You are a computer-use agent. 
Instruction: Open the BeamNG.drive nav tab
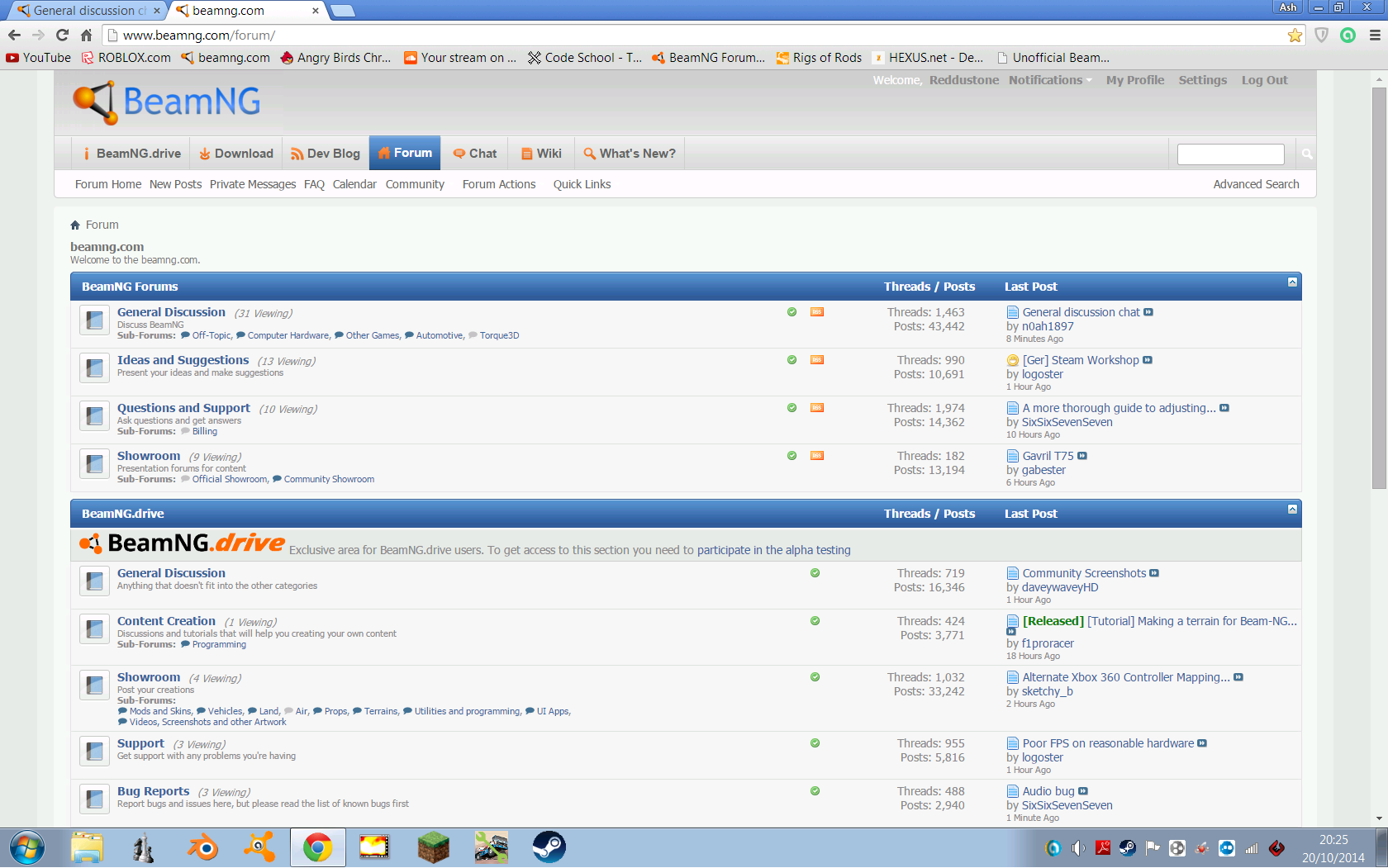point(131,154)
